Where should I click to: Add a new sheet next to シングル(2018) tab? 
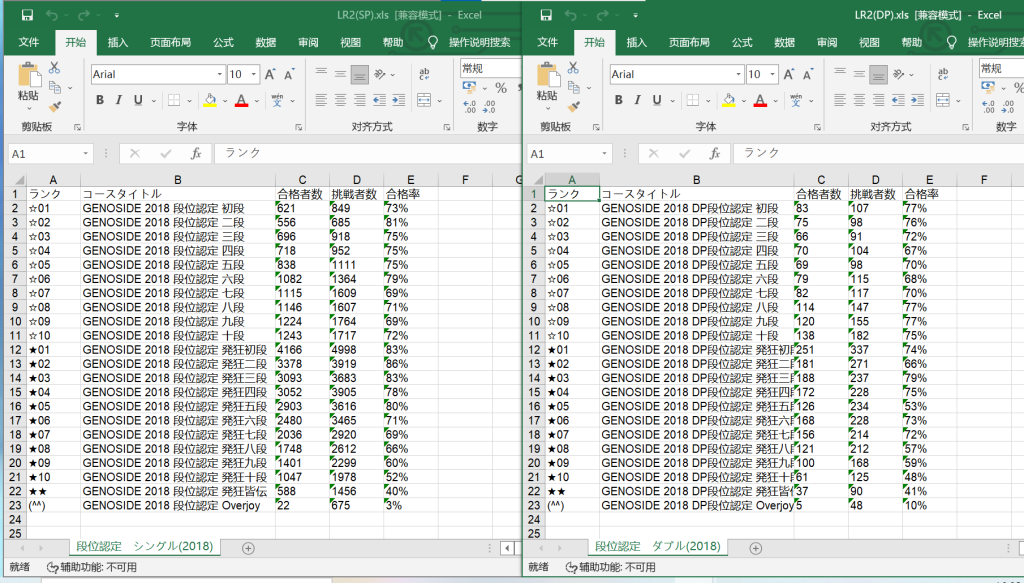pyautogui.click(x=248, y=547)
